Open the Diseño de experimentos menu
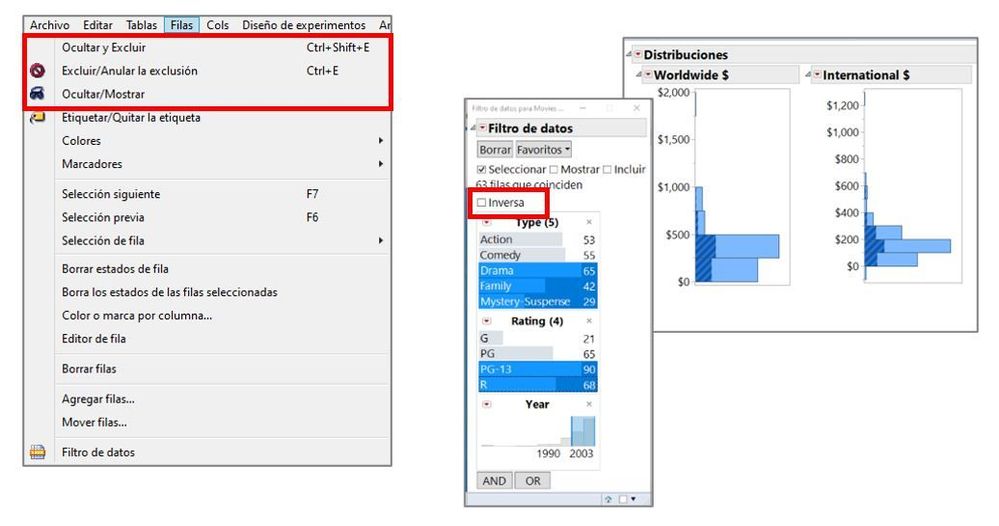The image size is (999, 526). [x=304, y=25]
